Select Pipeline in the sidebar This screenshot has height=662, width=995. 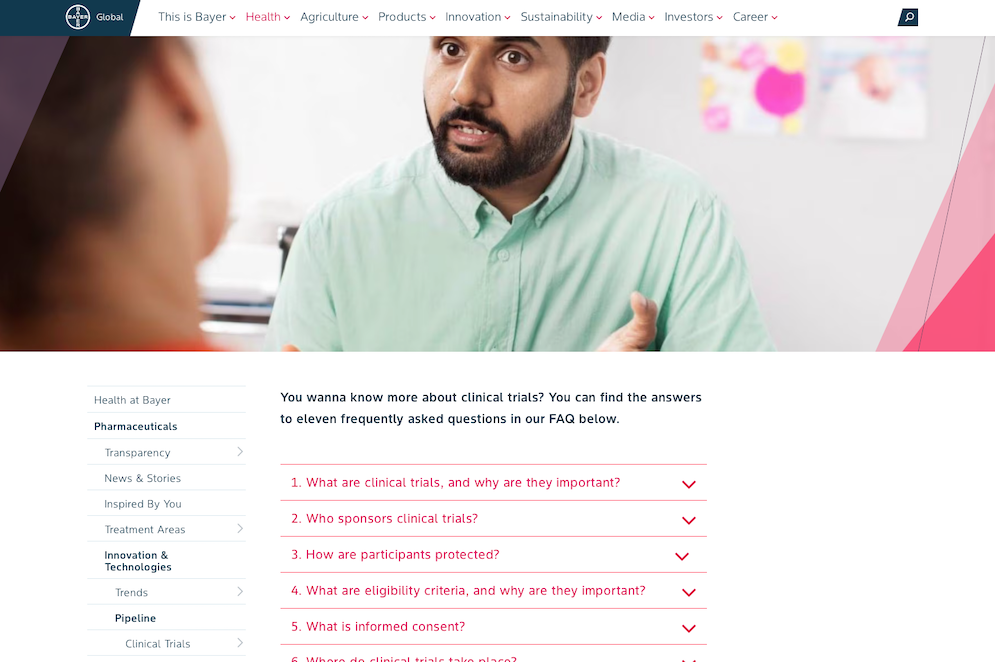pyautogui.click(x=135, y=618)
